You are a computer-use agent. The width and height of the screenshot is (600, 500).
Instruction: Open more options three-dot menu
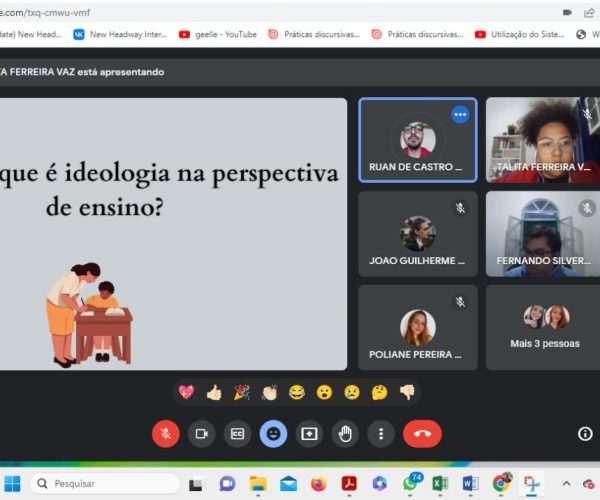coord(381,434)
